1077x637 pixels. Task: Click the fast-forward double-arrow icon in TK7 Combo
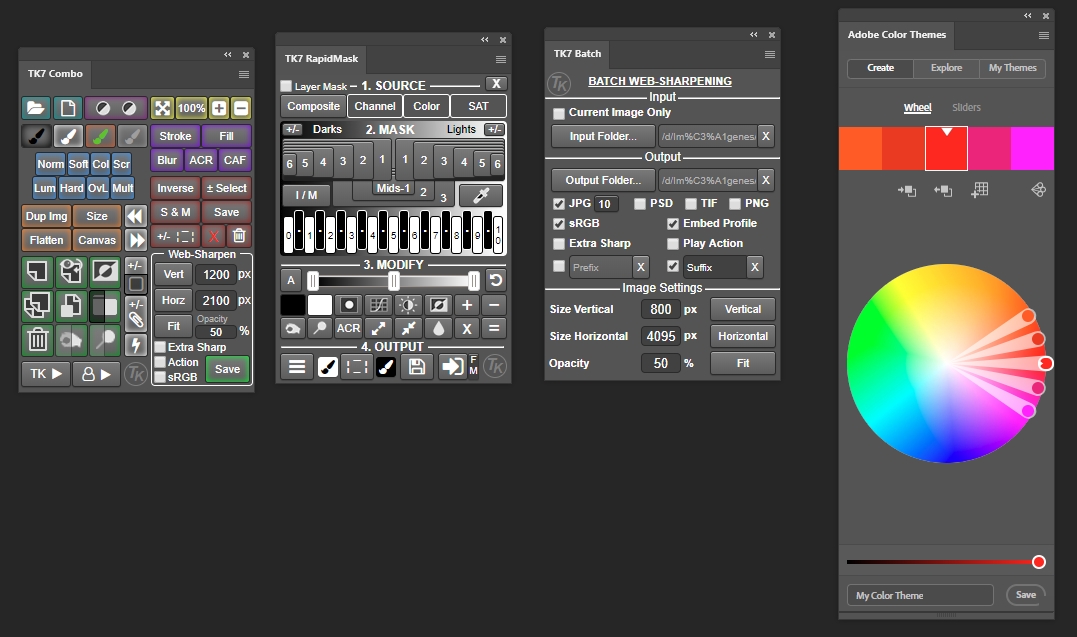(135, 240)
